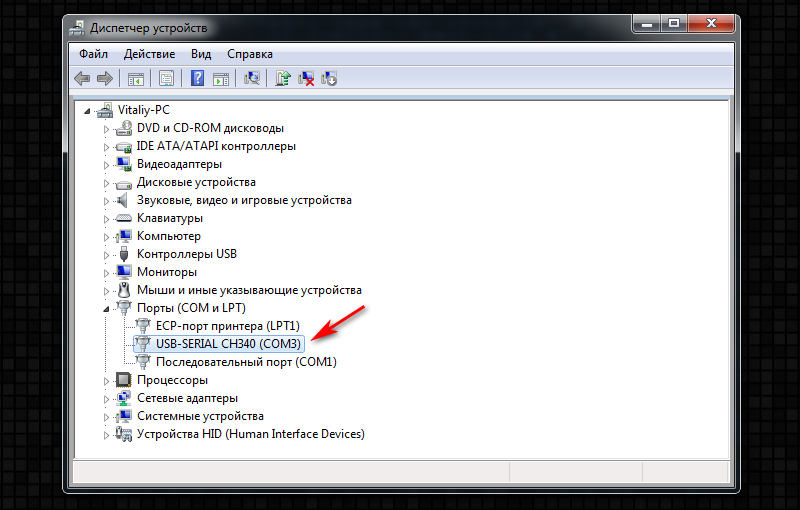Expand the Мониторы node

(106, 273)
